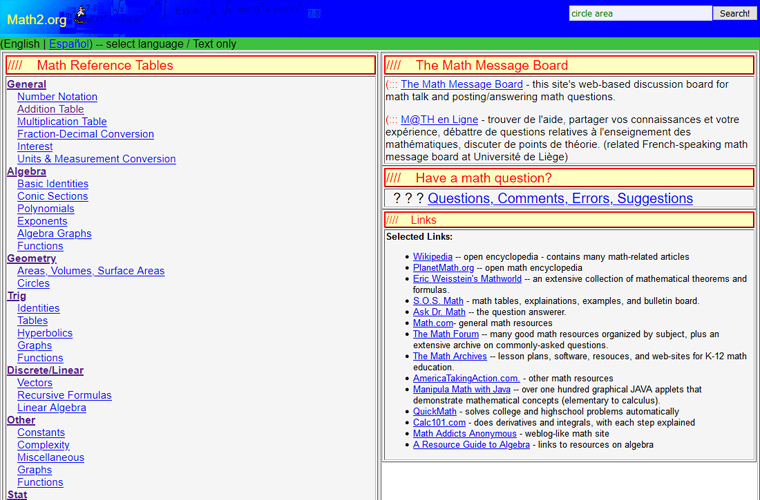Visit Manipula Math with Java
The height and width of the screenshot is (500, 760).
point(461,390)
